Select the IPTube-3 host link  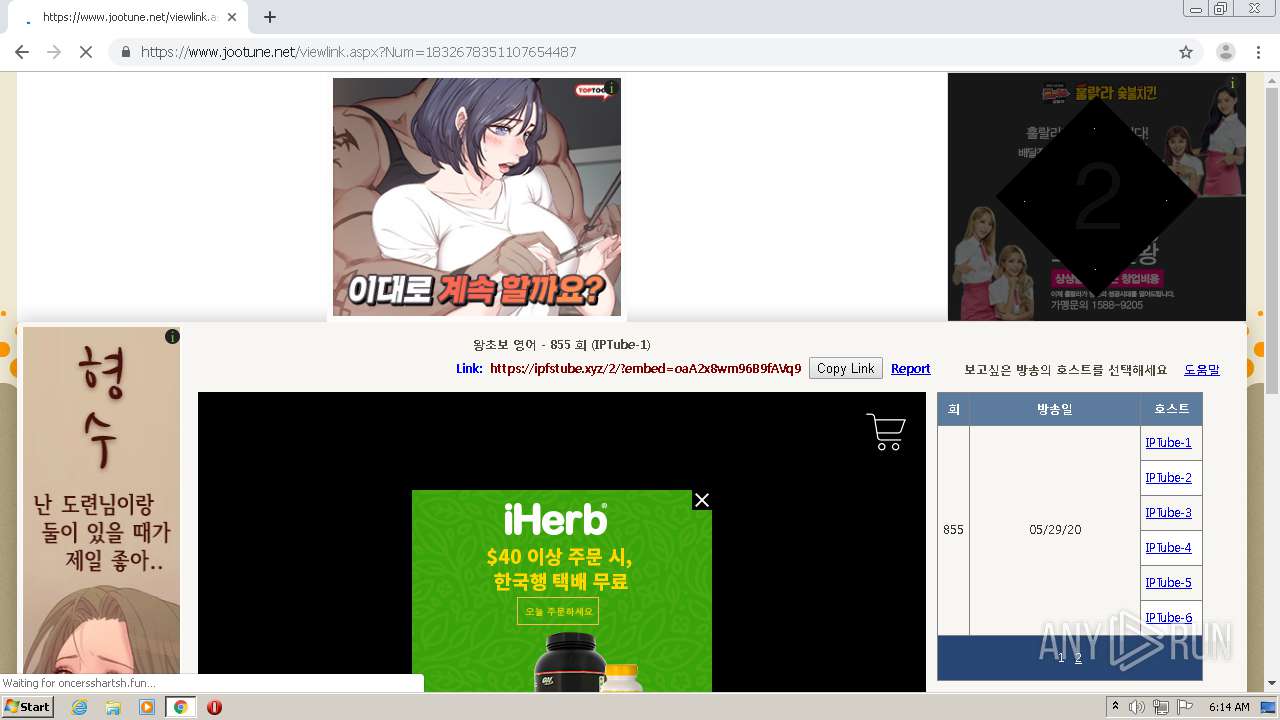(x=1168, y=513)
